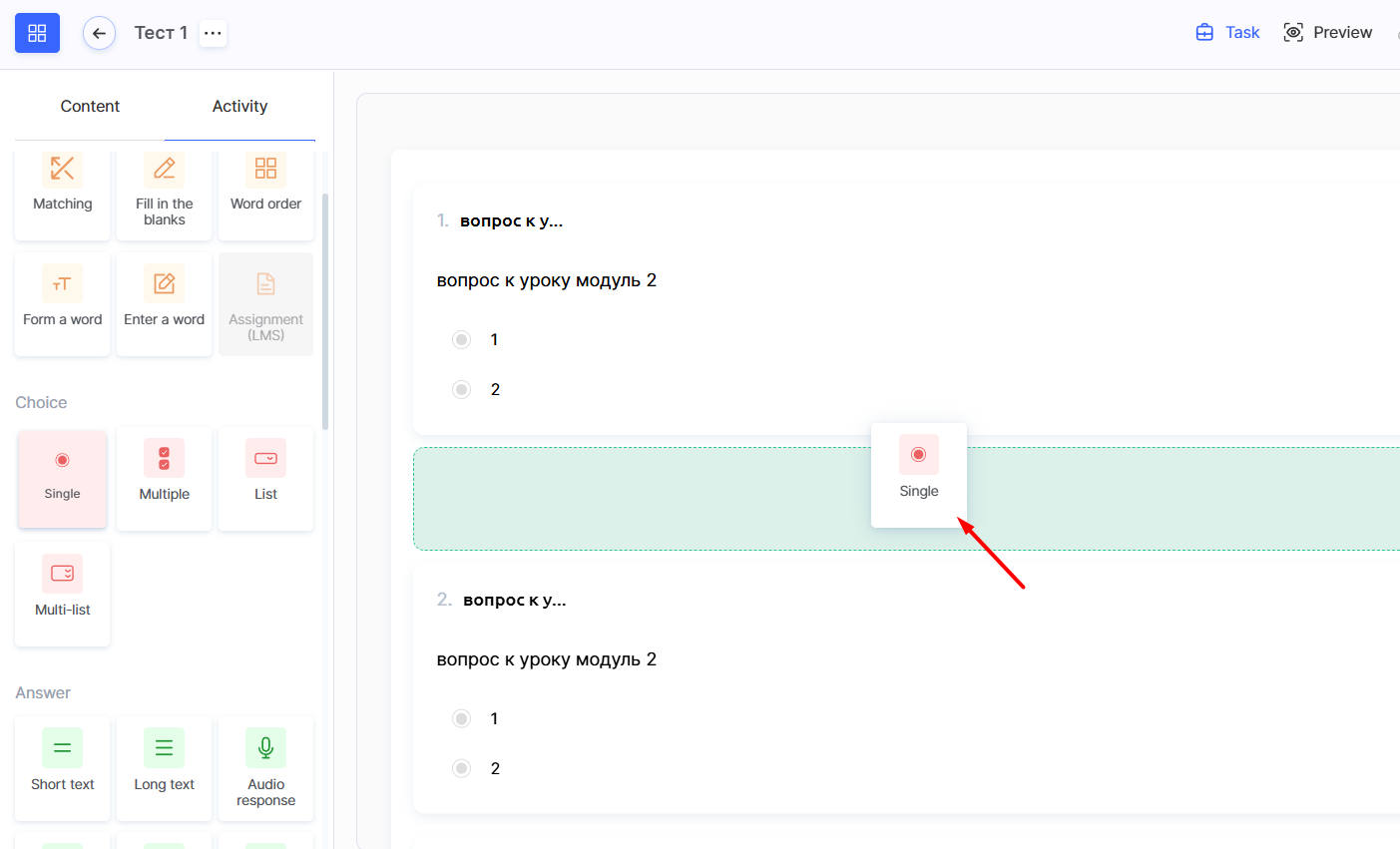Select the Multiple choice activity tile
Screen dimensions: 1400x849
pos(165,478)
